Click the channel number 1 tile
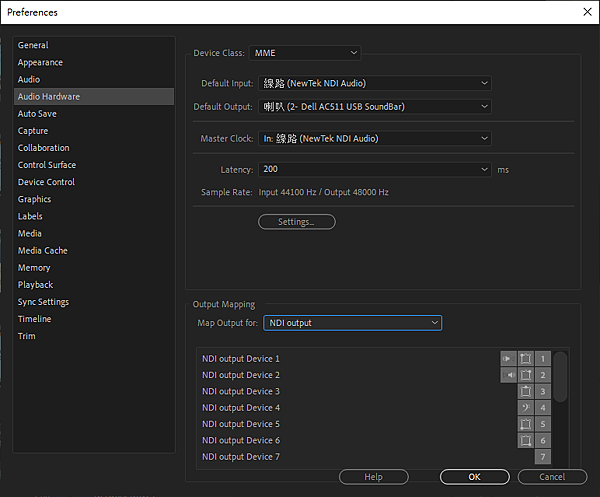600x497 pixels. coord(543,358)
